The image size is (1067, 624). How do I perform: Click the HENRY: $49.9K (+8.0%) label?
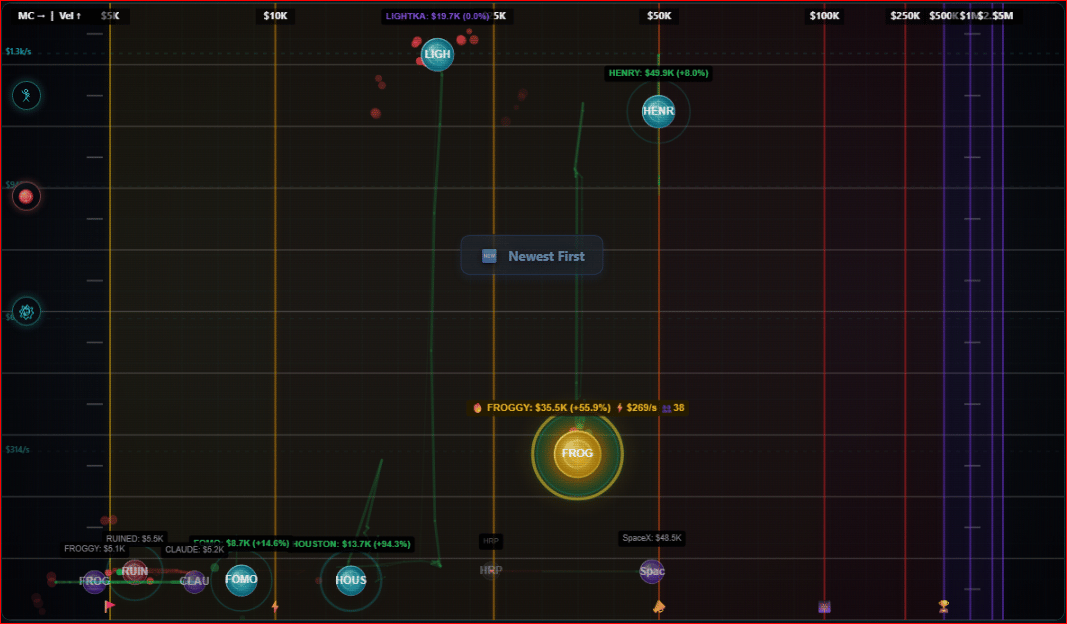pos(658,73)
